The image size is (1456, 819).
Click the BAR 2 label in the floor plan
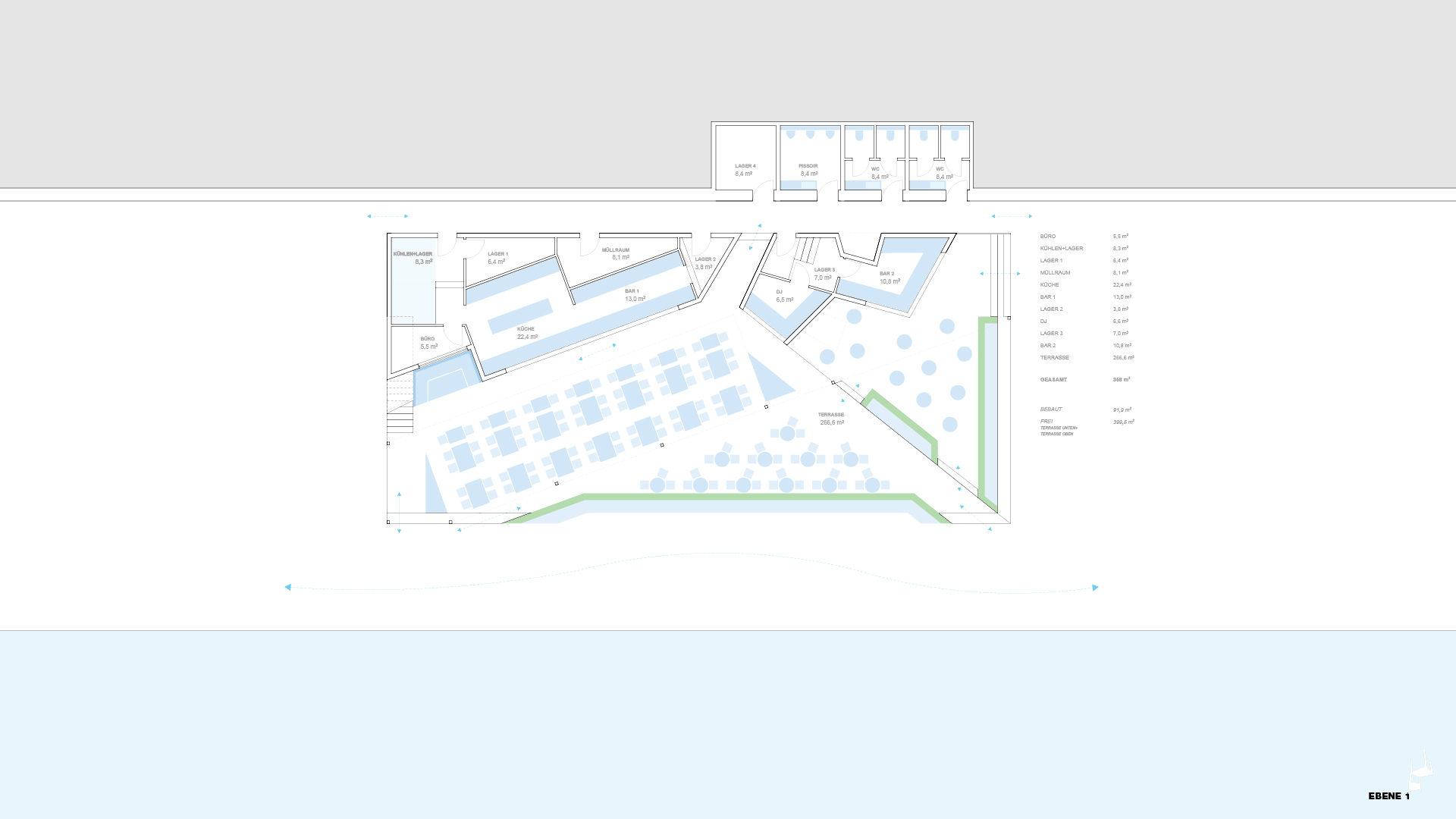click(x=886, y=274)
